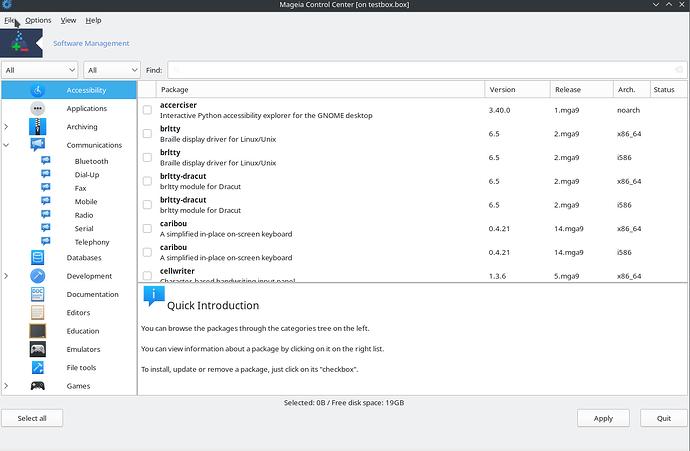Click the Software Management link
This screenshot has width=690, height=451.
point(91,43)
